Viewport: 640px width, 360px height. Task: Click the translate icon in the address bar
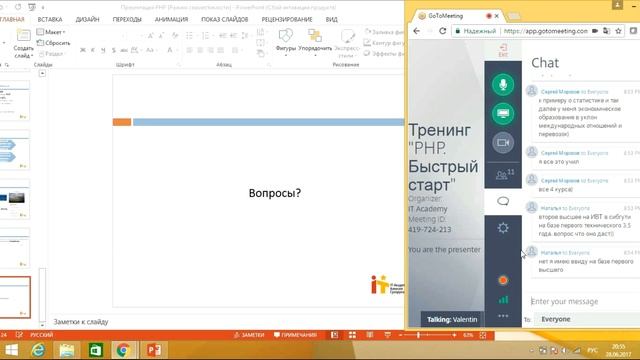pyautogui.click(x=607, y=31)
